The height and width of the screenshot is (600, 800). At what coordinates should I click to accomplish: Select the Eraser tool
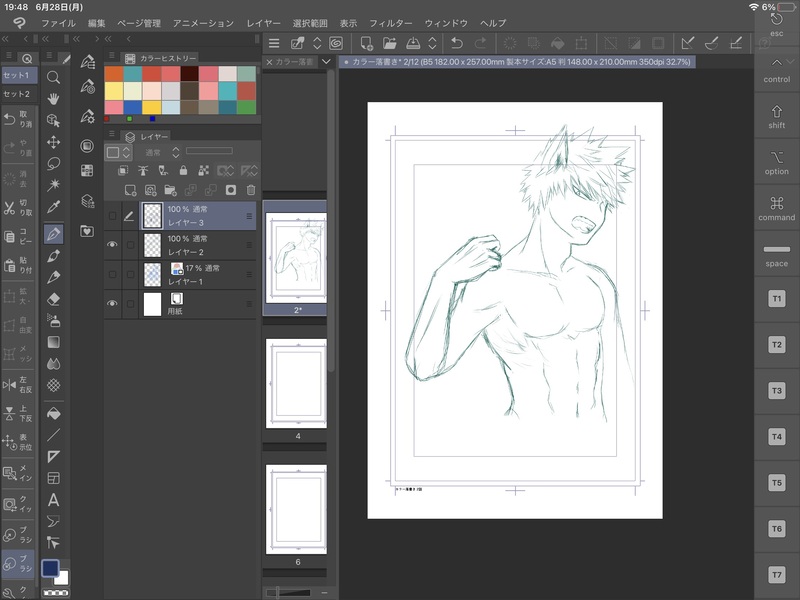point(54,298)
